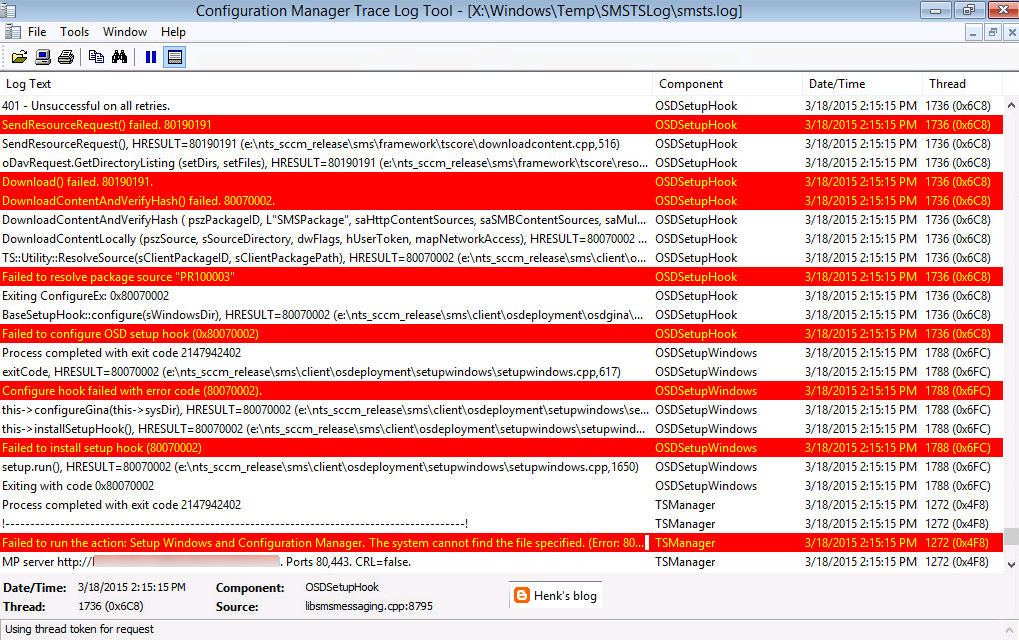The image size is (1019, 640).
Task: Select the 'DownloadContentAndVerifyHash() failed. 80070002.' row
Action: pyautogui.click(x=501, y=201)
